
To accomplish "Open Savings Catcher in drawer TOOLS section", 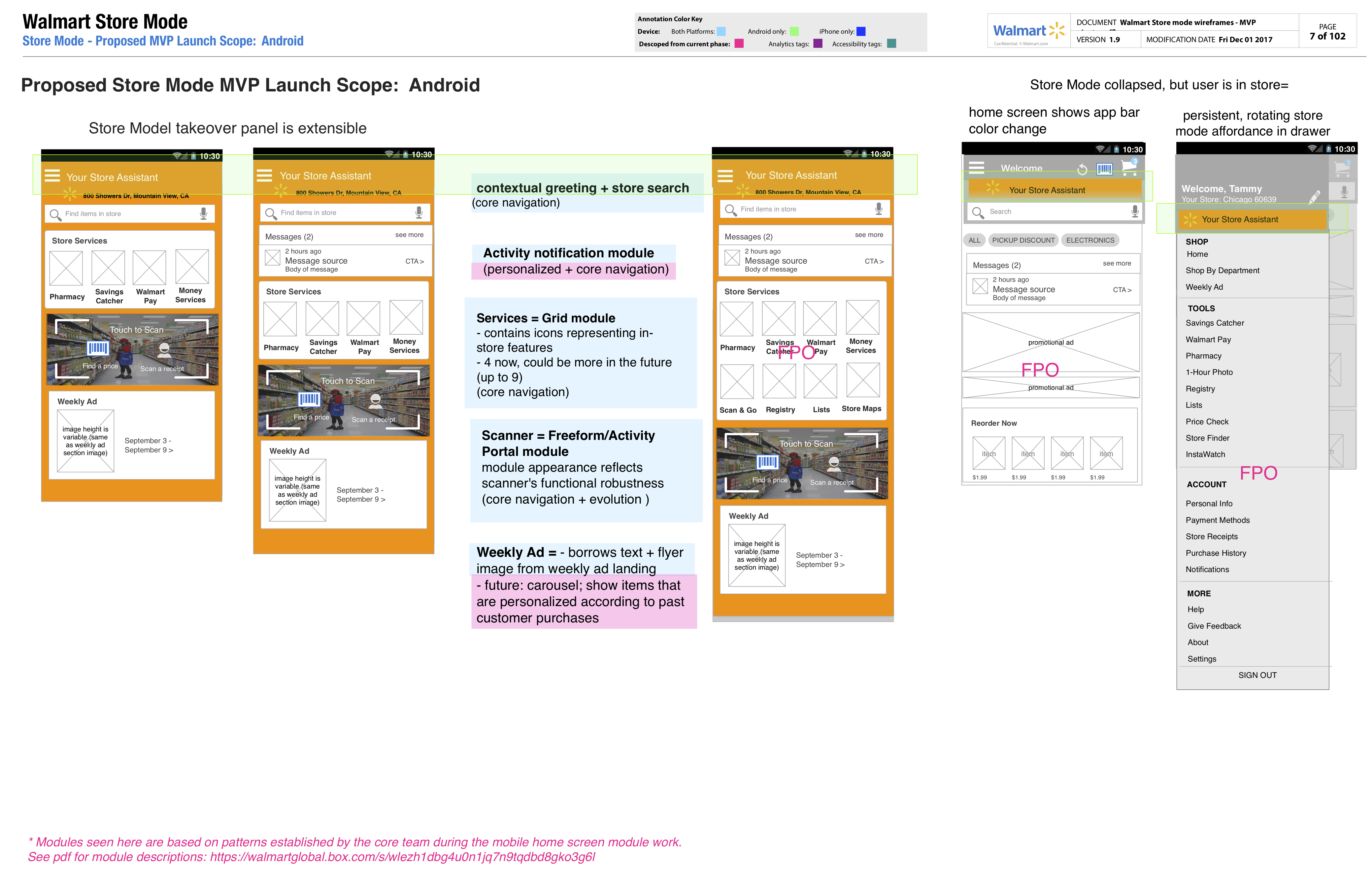I will pyautogui.click(x=1214, y=323).
